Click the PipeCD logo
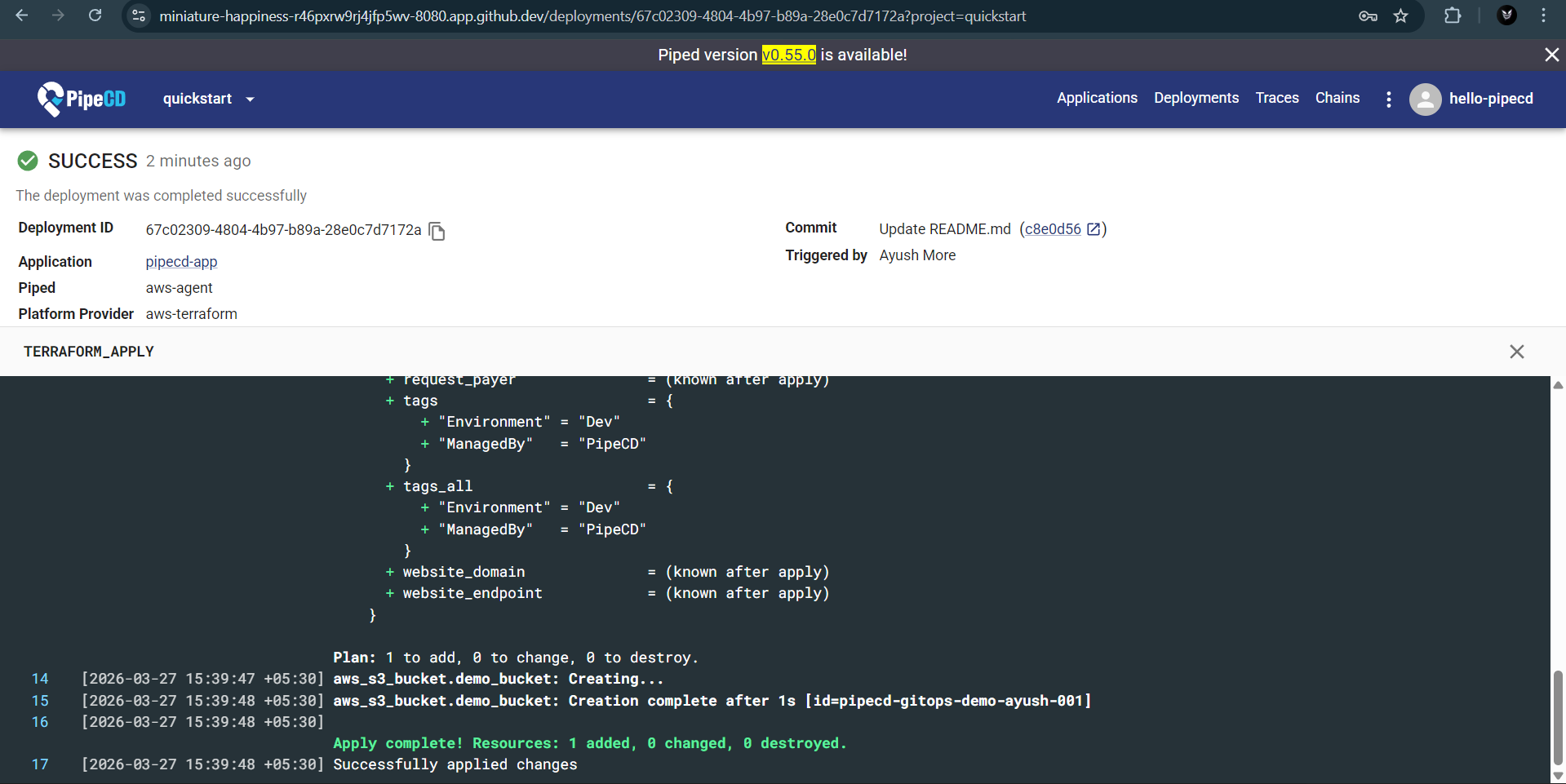Screen dimensions: 1566x784 click(x=82, y=99)
